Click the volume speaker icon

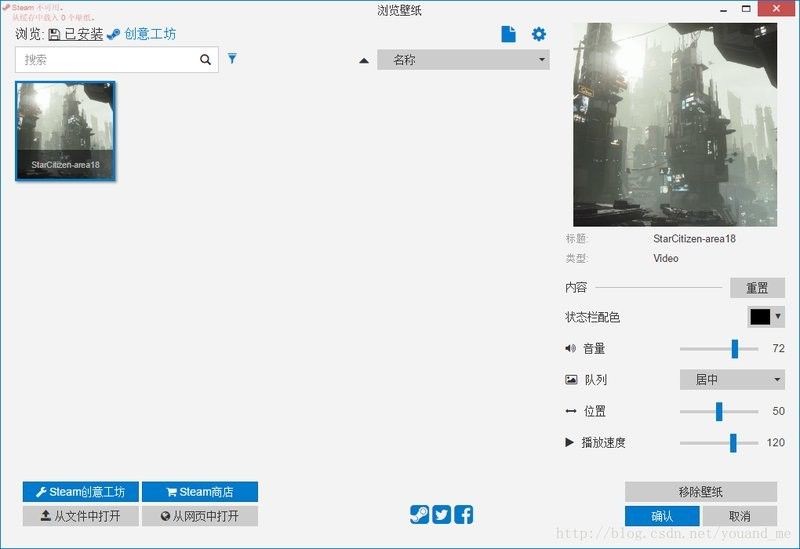coord(570,348)
